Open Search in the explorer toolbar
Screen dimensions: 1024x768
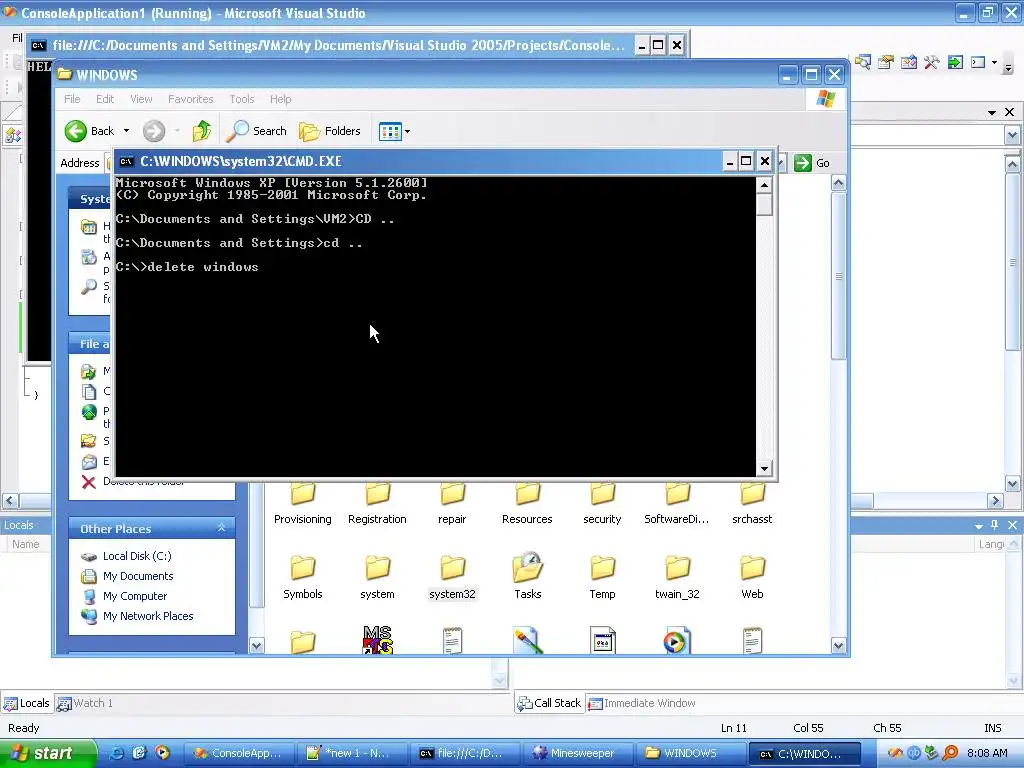click(x=257, y=131)
